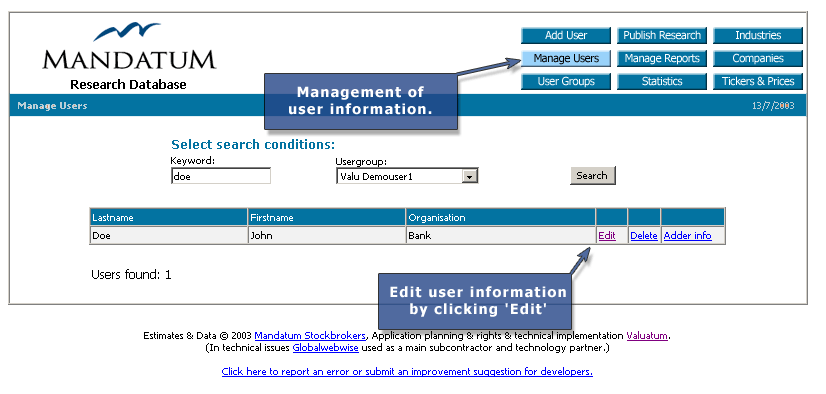Edit John Doe's user information
This screenshot has width=826, height=394.
tap(607, 236)
